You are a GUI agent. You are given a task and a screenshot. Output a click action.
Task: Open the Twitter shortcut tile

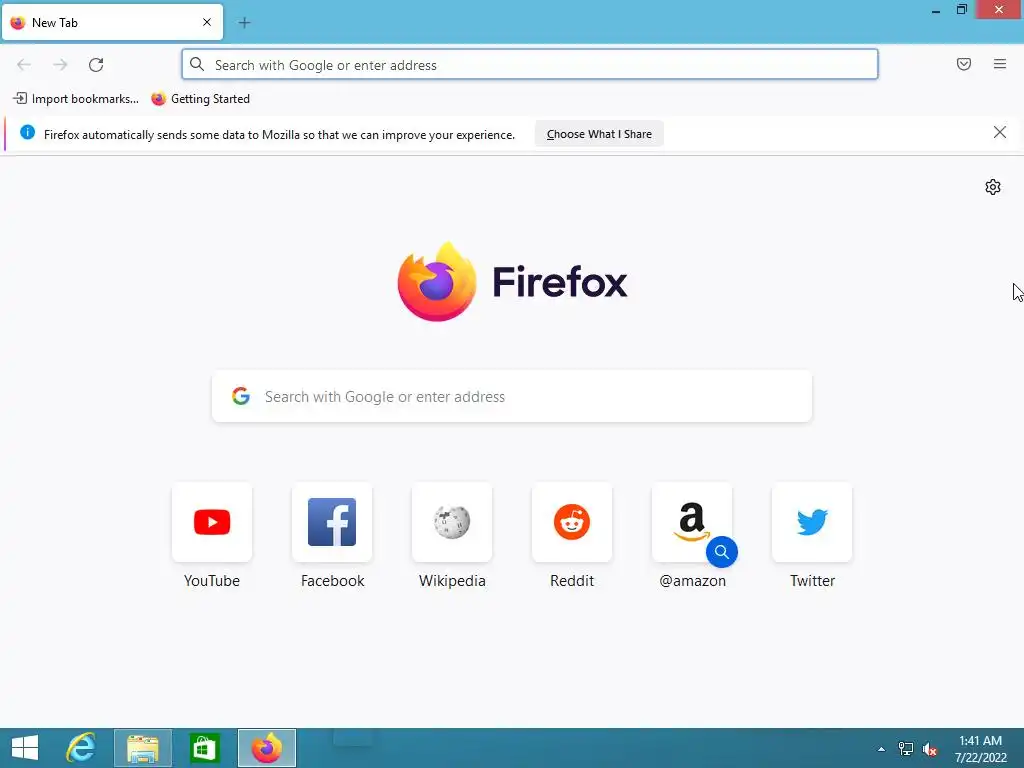(x=812, y=522)
